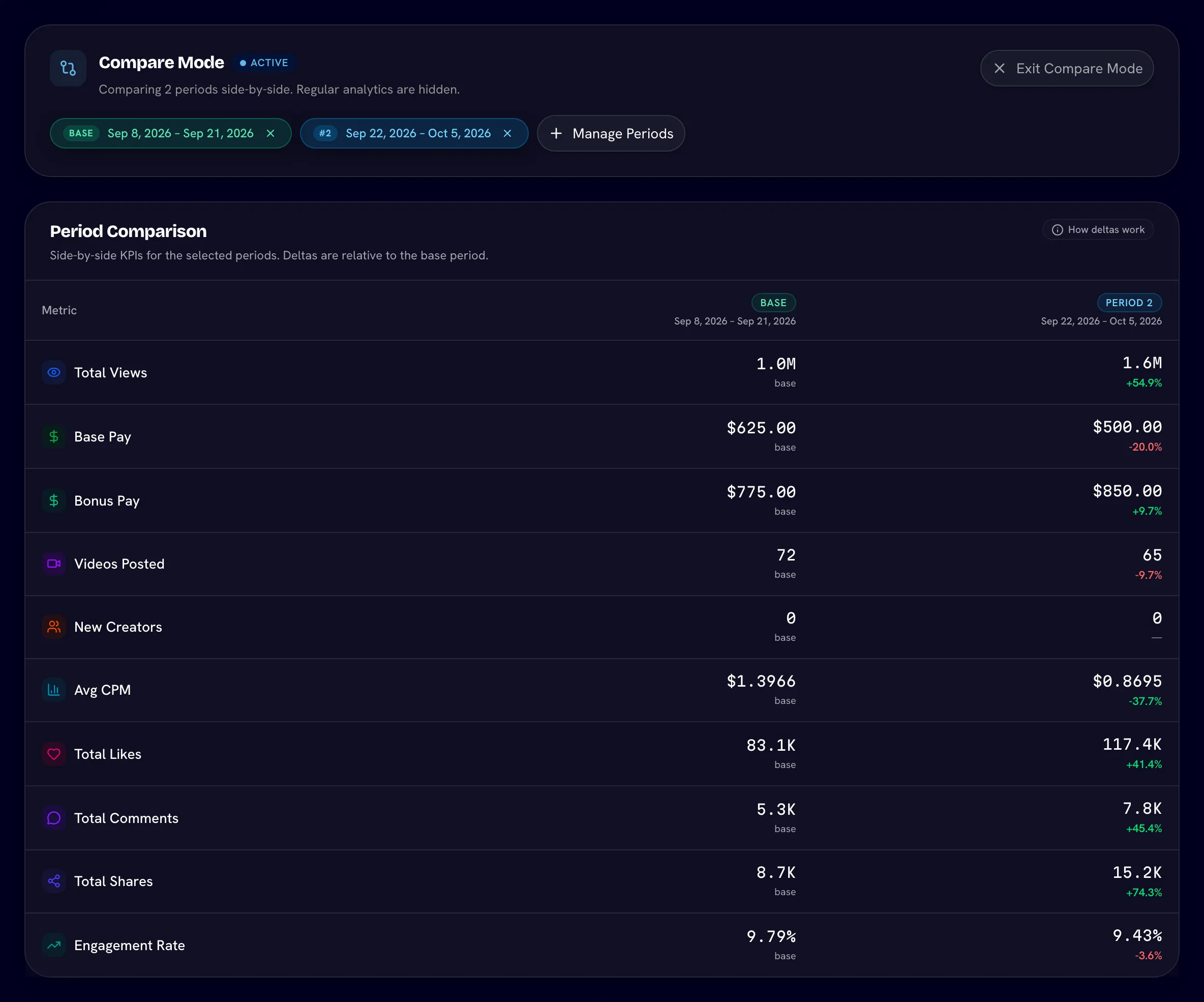The image size is (1204, 1002).
Task: Click the -37.7% Avg CPM delta
Action: coord(1145,701)
